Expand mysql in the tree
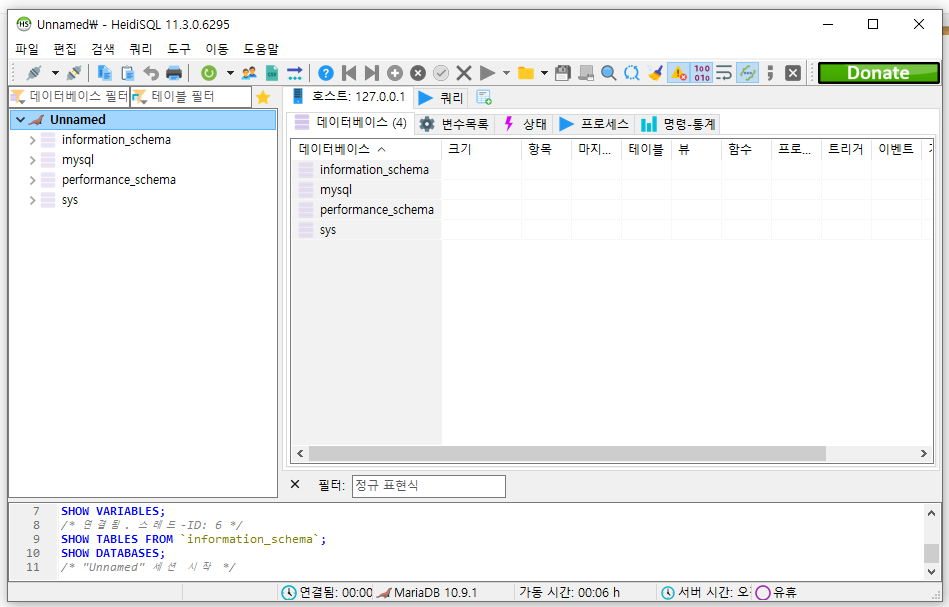Screen dimensions: 949x607 click(x=33, y=160)
